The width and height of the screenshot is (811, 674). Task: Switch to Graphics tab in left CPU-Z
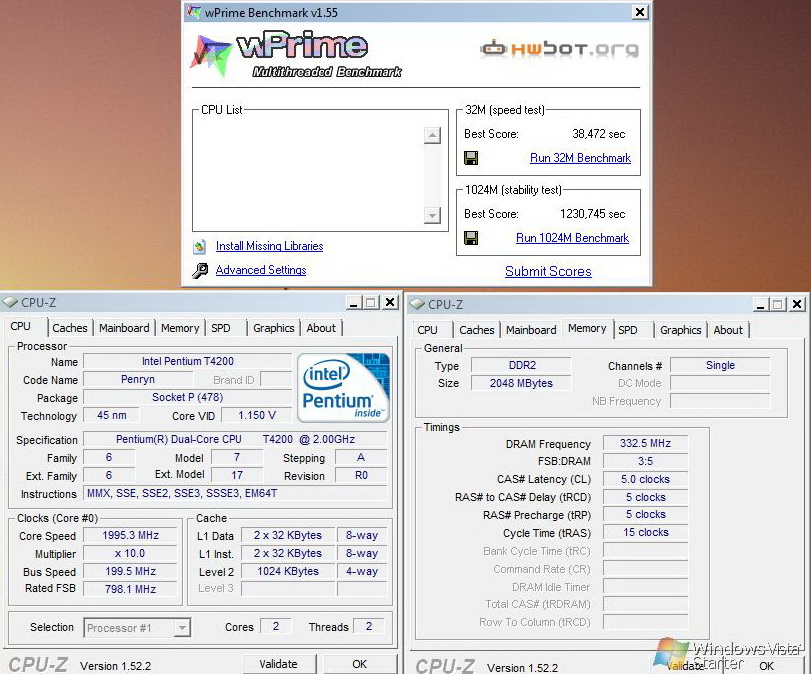(274, 328)
